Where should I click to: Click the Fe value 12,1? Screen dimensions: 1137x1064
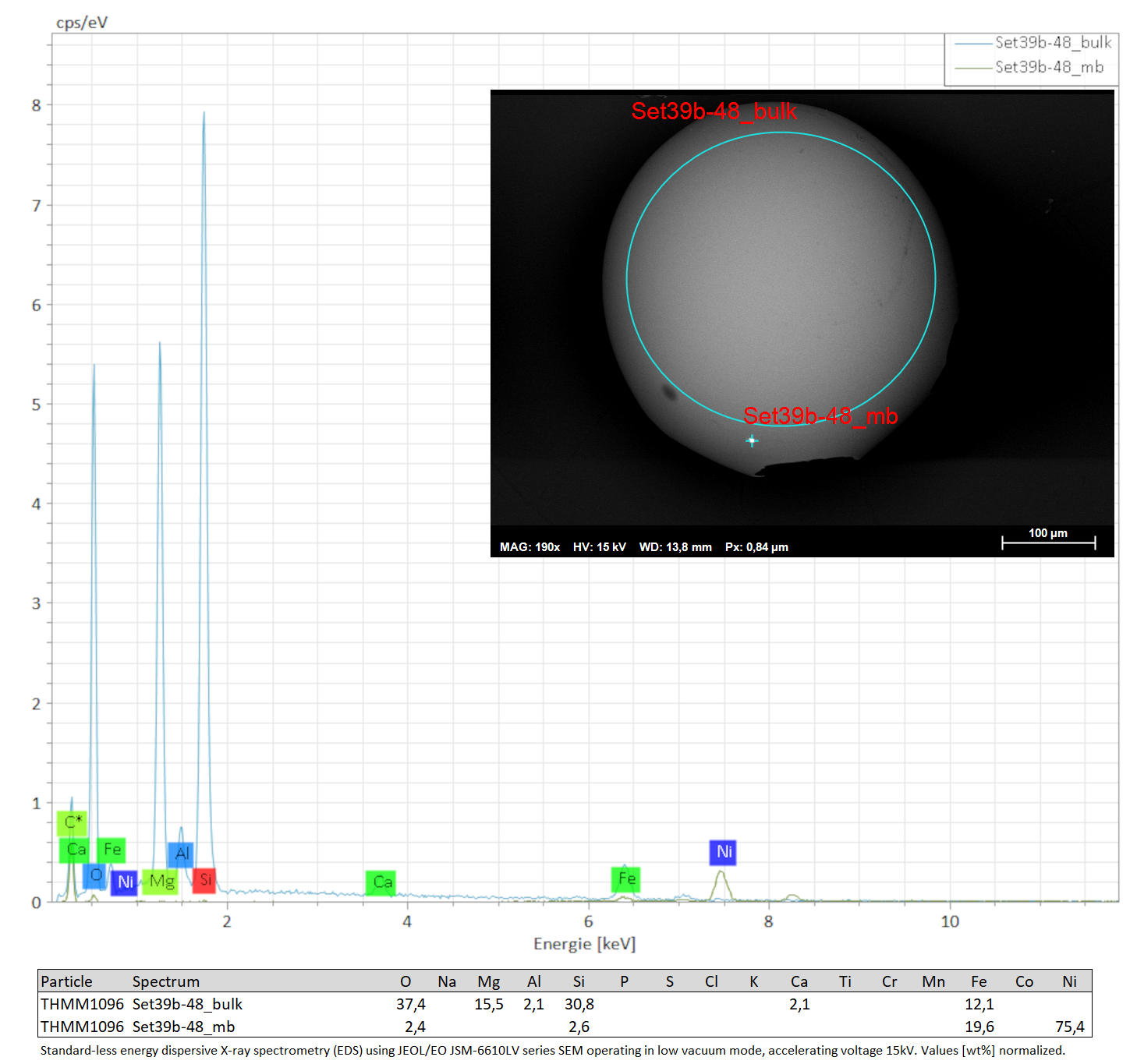pyautogui.click(x=979, y=1004)
